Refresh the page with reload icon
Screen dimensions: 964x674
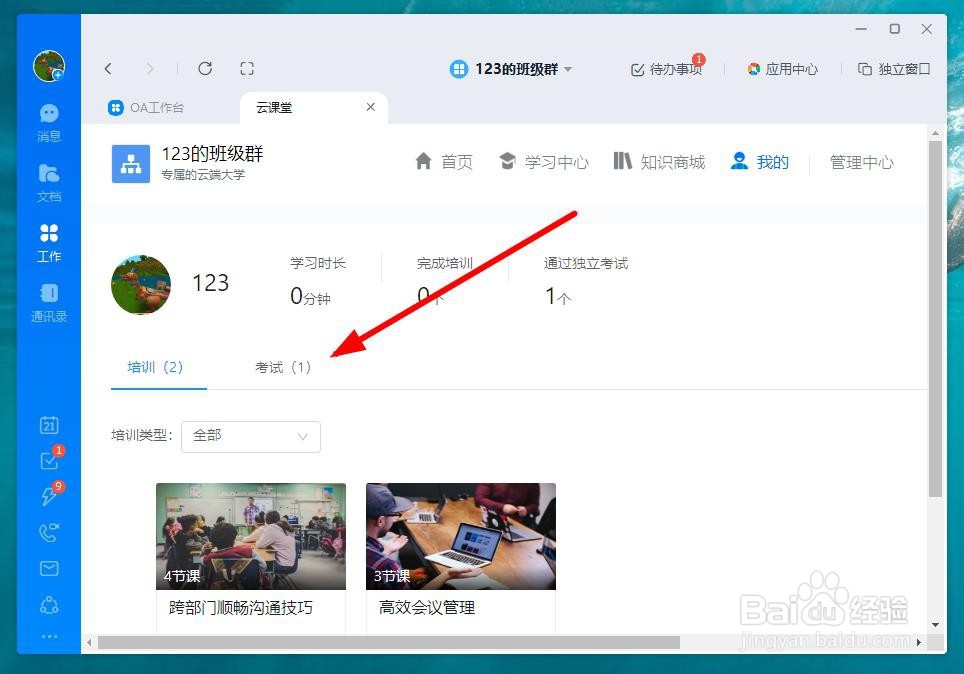coord(205,68)
